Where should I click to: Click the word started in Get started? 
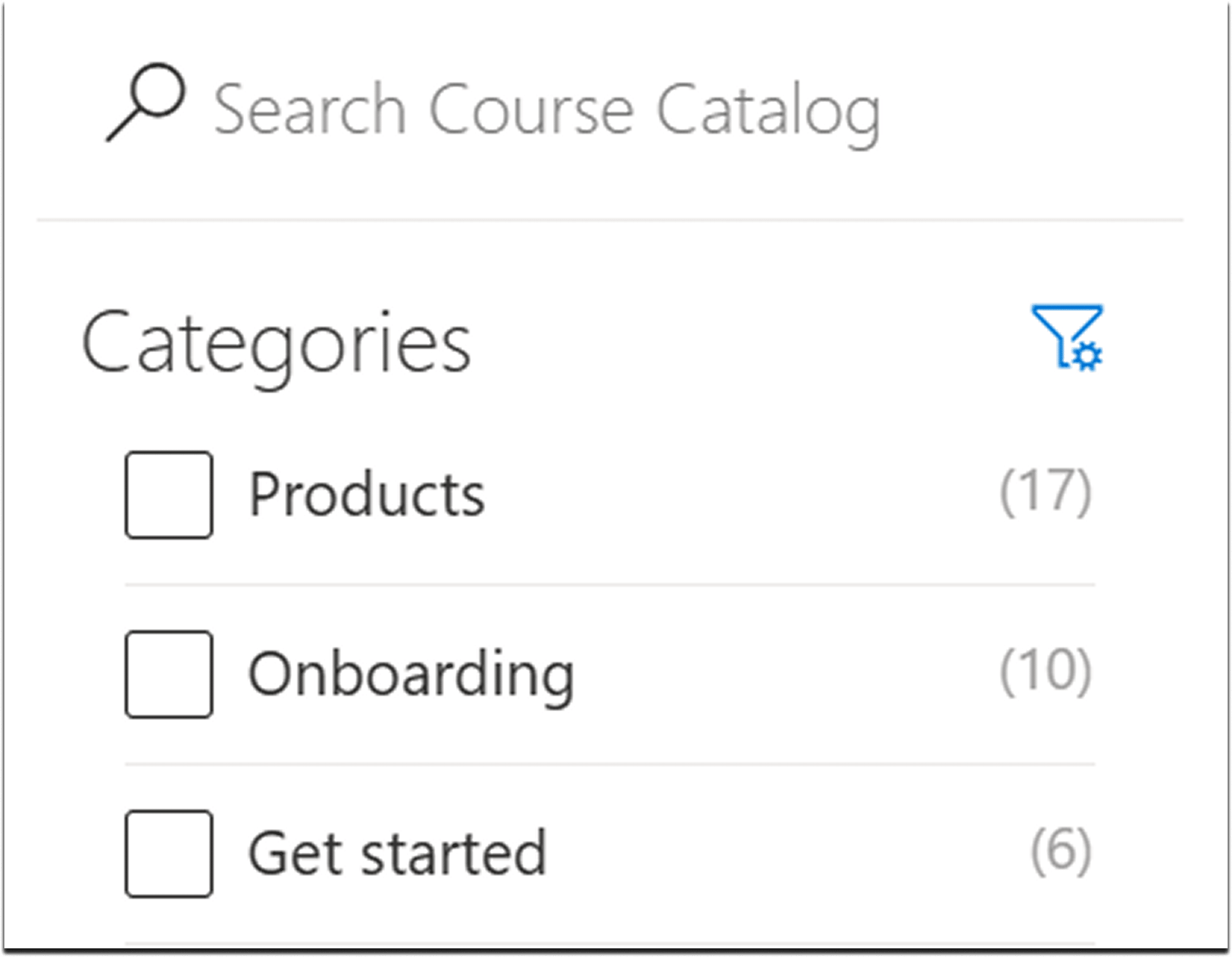(453, 853)
